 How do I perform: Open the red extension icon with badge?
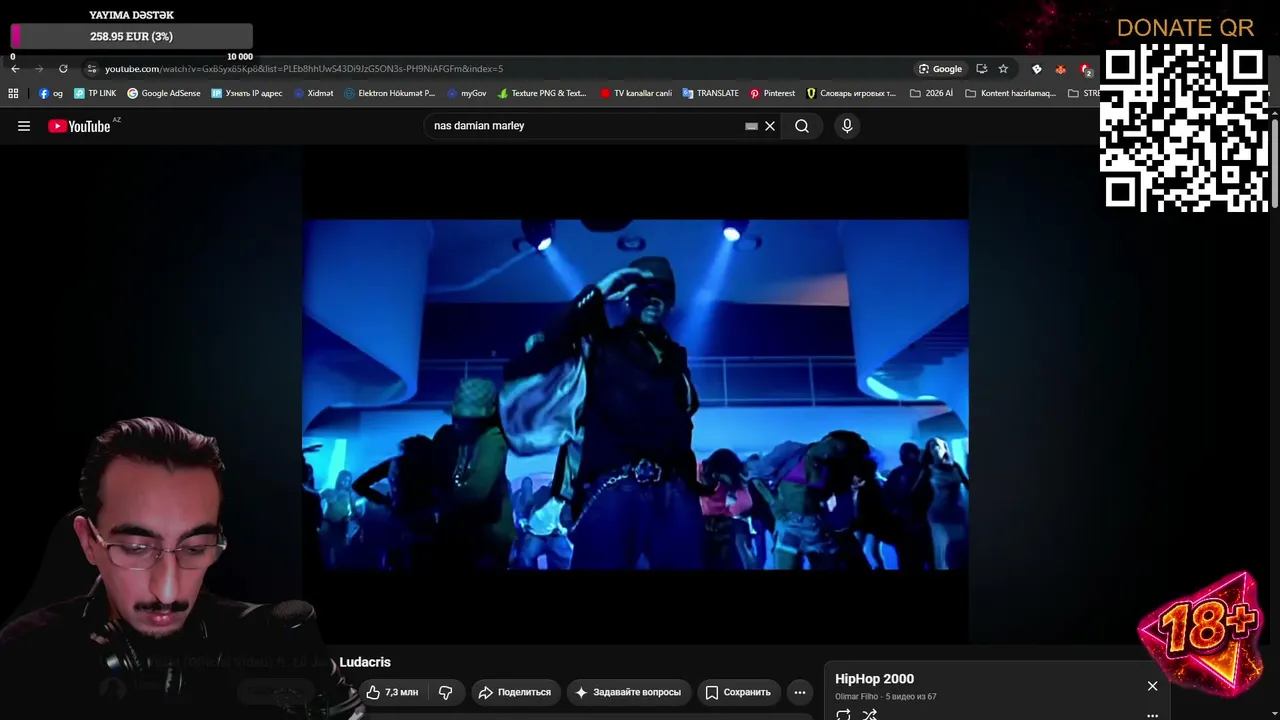click(1086, 69)
